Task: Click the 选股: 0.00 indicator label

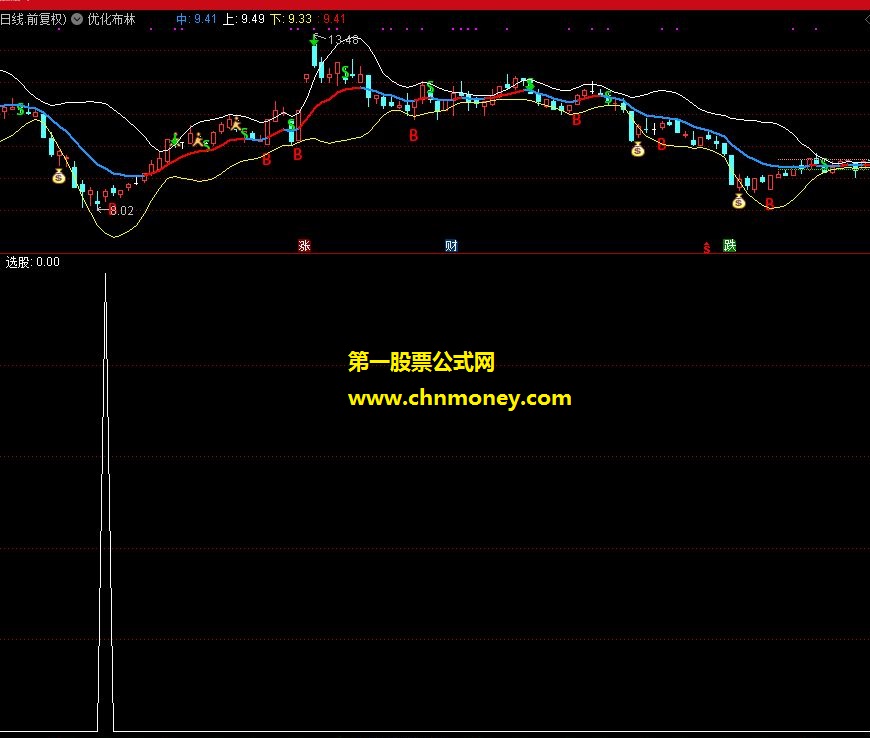Action: point(32,262)
